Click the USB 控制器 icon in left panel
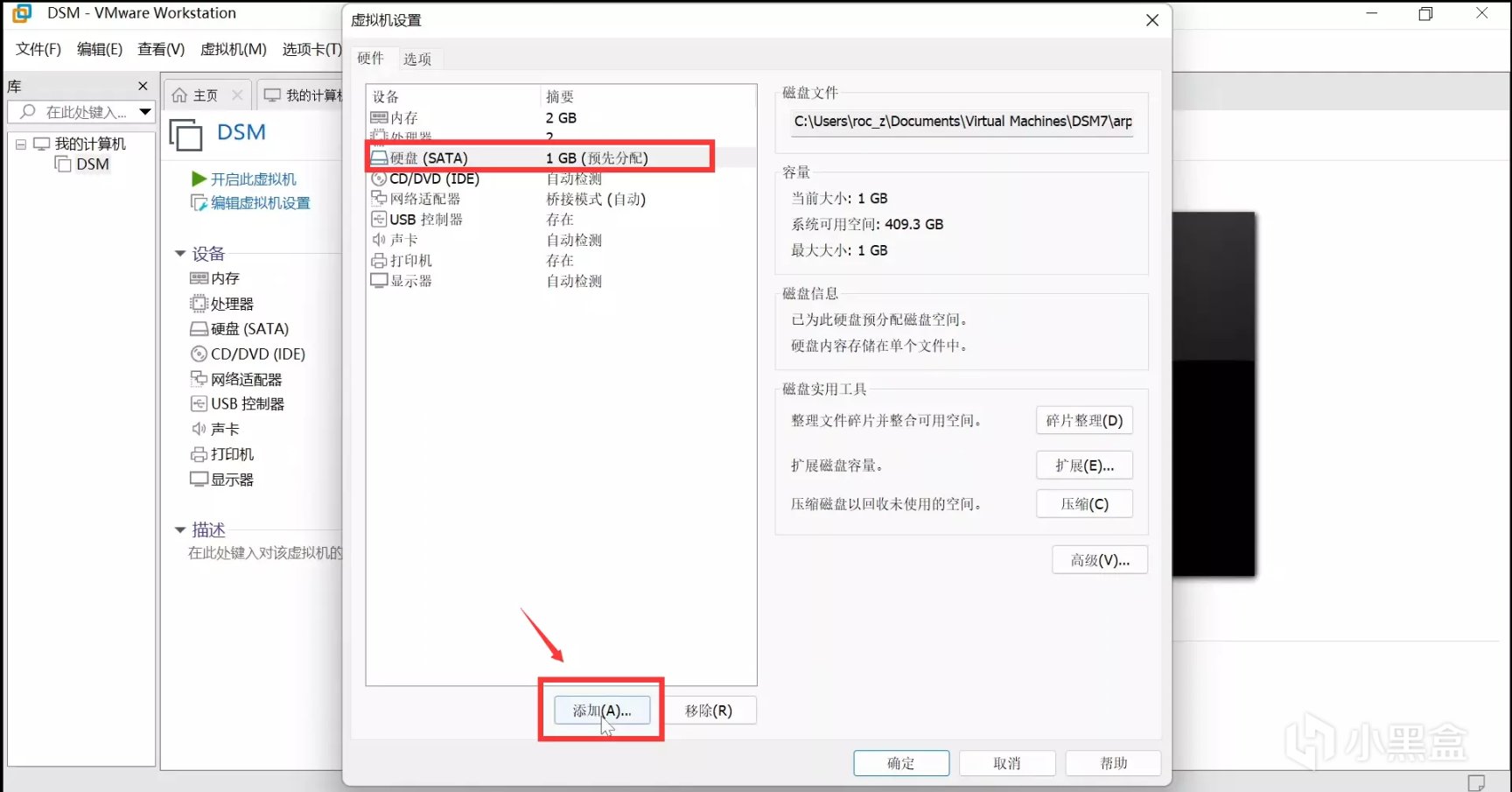This screenshot has width=1512, height=792. coord(199,403)
